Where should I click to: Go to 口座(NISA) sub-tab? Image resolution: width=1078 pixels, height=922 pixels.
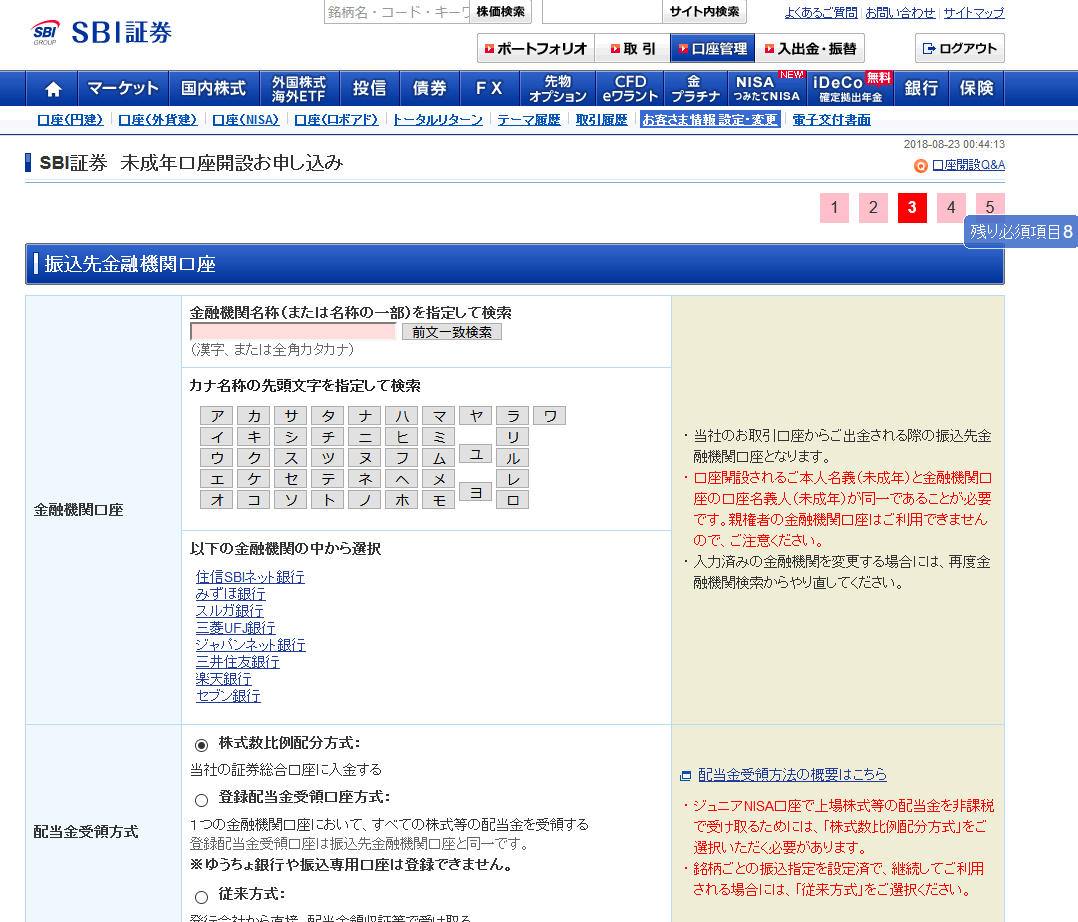coord(245,120)
